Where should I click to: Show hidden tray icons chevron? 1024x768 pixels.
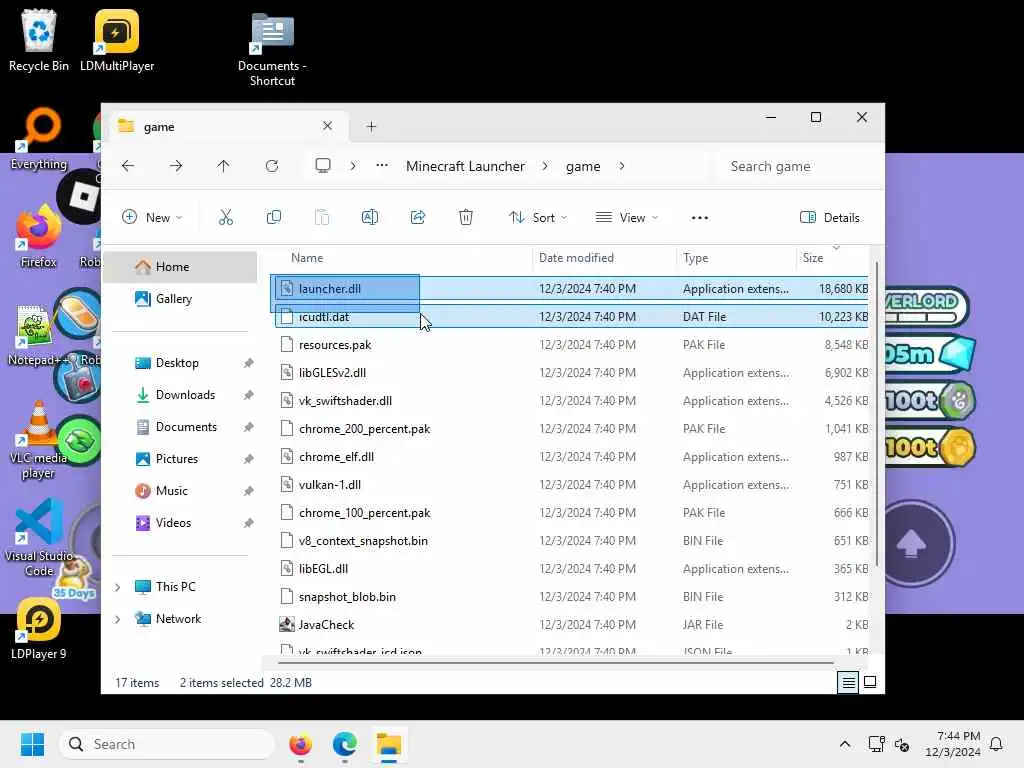pos(844,744)
